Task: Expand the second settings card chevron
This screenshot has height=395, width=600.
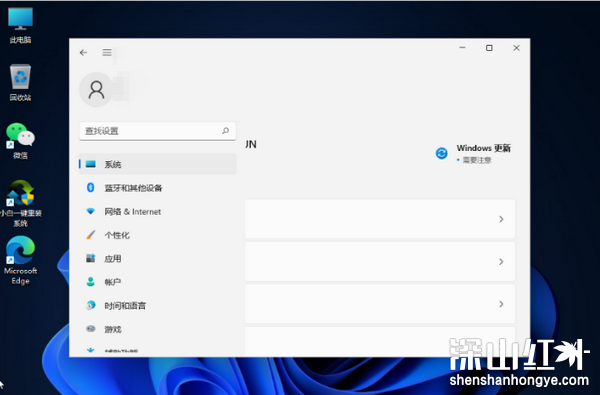Action: click(501, 262)
